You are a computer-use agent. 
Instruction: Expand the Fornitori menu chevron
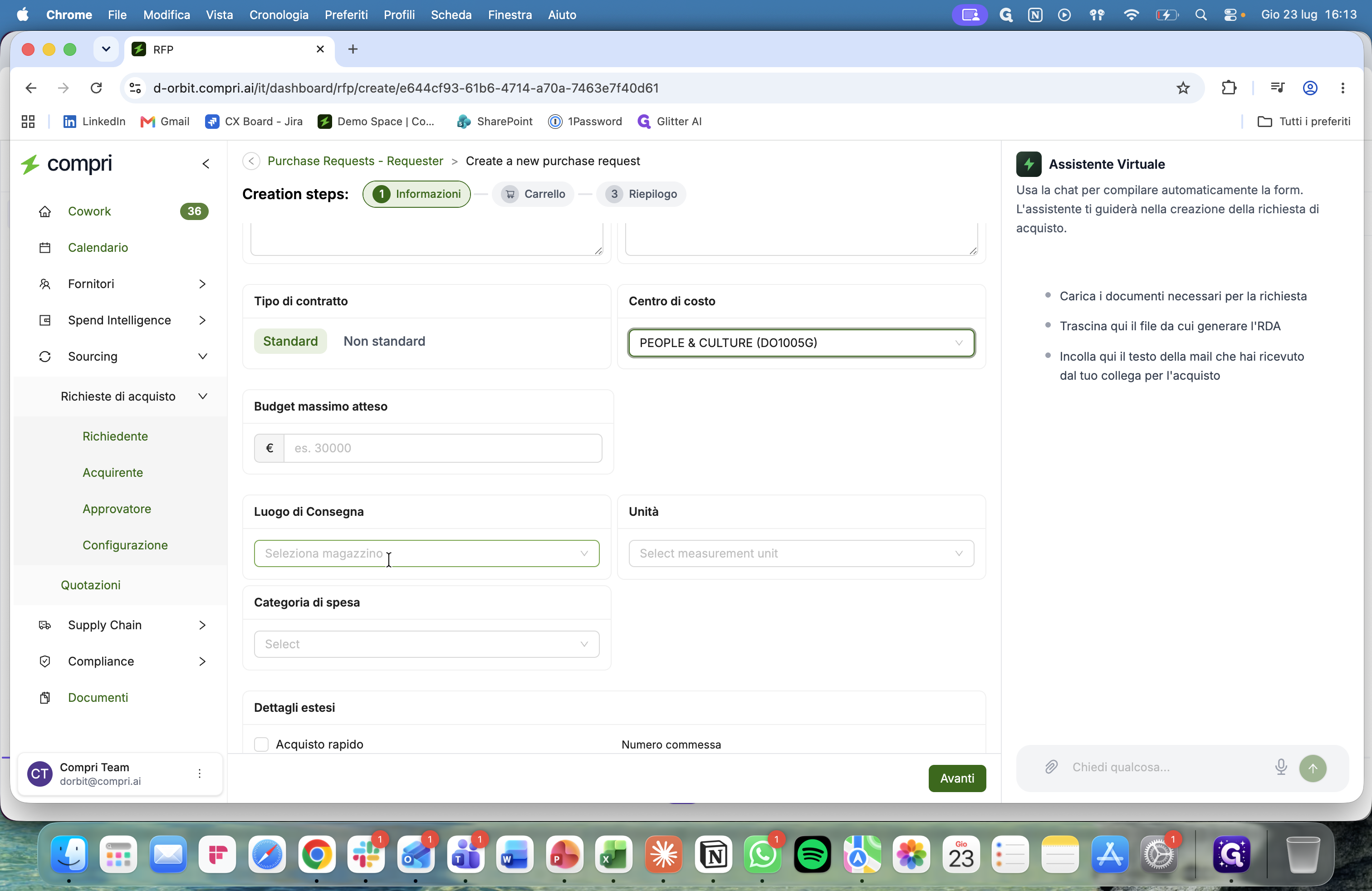(202, 284)
